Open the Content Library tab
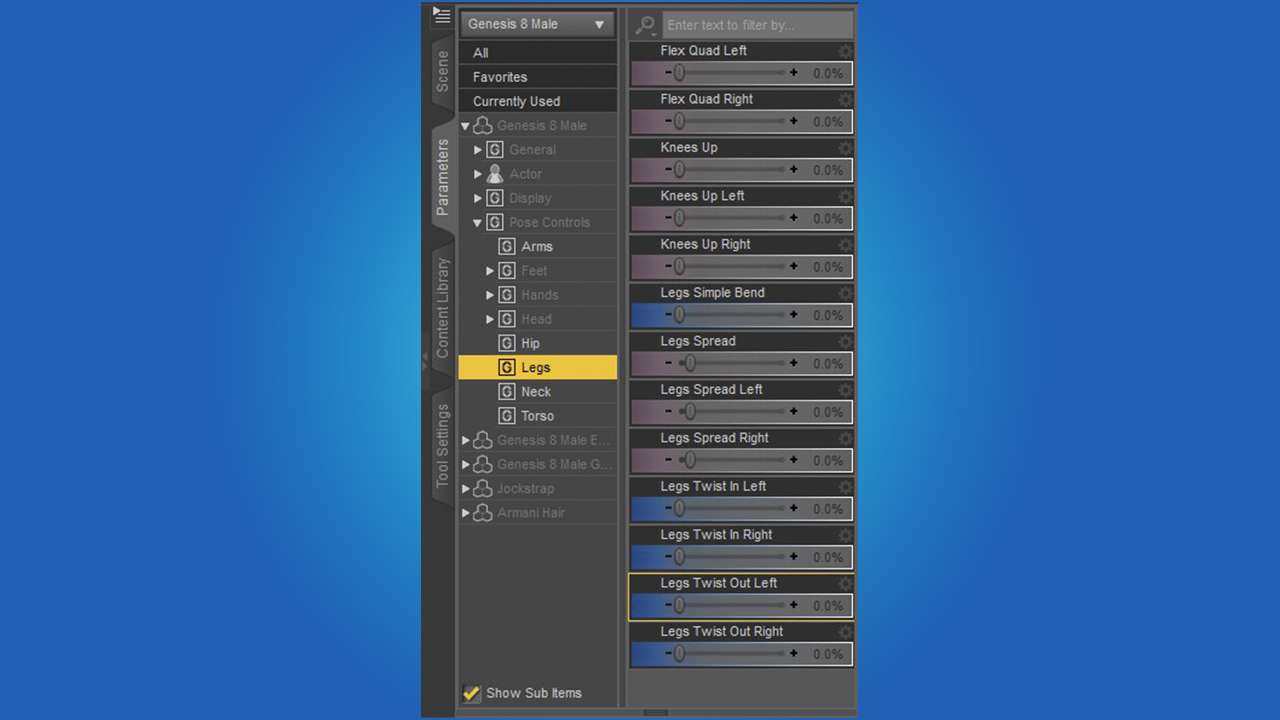Screen dimensions: 1280x720 [x=442, y=308]
